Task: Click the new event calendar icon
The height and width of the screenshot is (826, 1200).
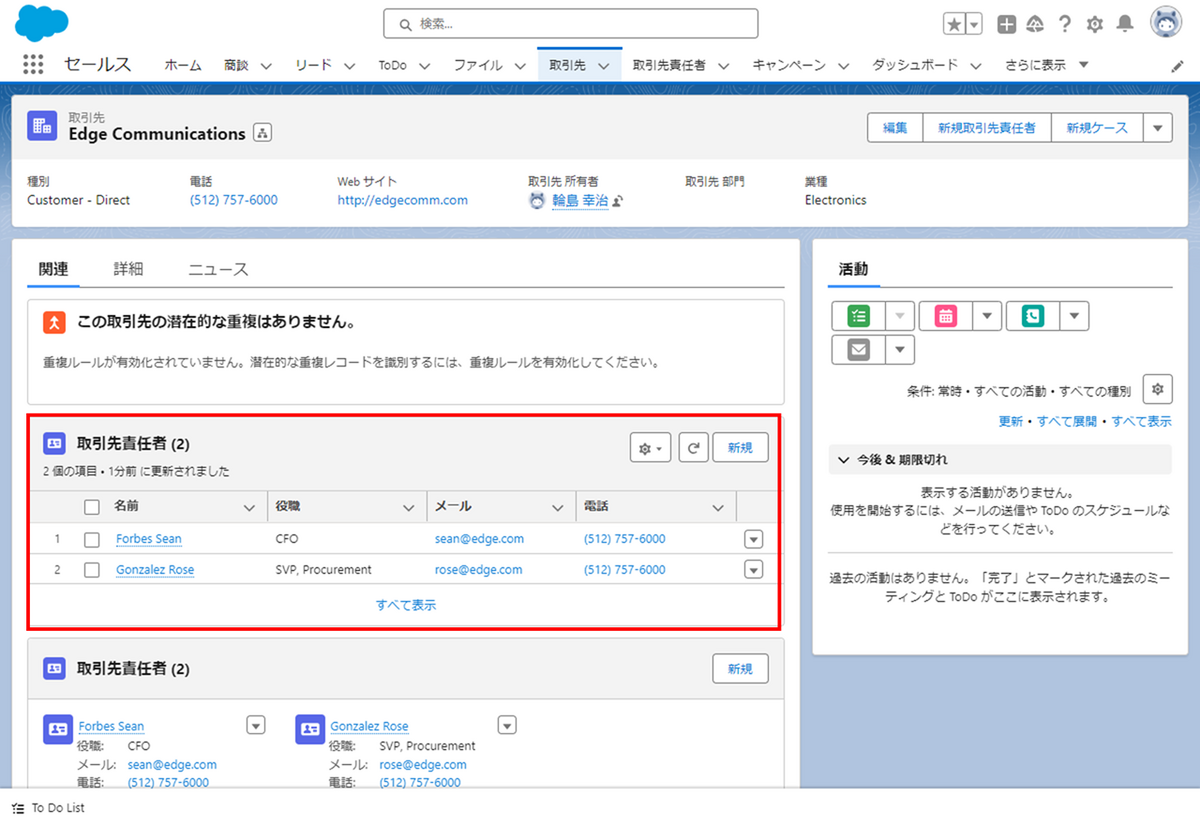Action: (946, 316)
